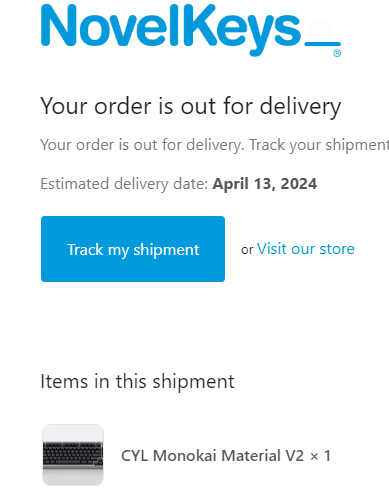Click the year '2024' in delivery date

click(299, 184)
